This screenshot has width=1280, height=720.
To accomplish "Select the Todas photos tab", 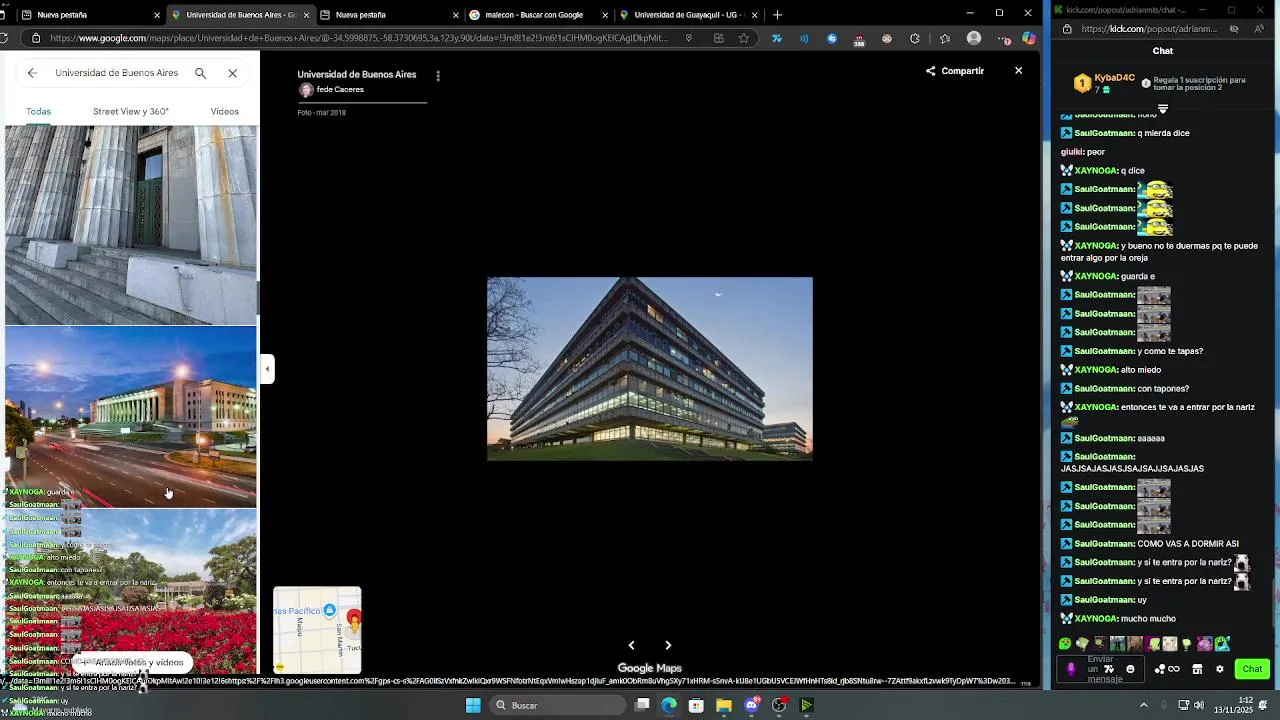I will click(x=39, y=111).
